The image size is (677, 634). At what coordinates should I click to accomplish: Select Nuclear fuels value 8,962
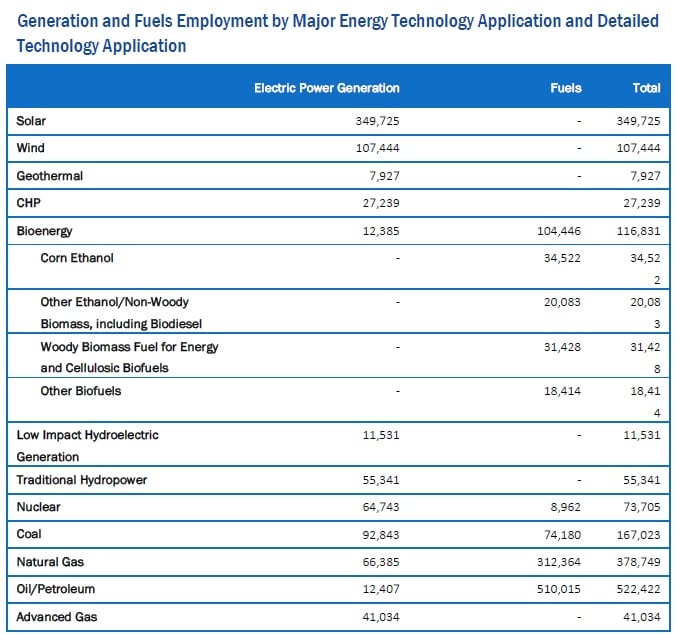[x=566, y=507]
